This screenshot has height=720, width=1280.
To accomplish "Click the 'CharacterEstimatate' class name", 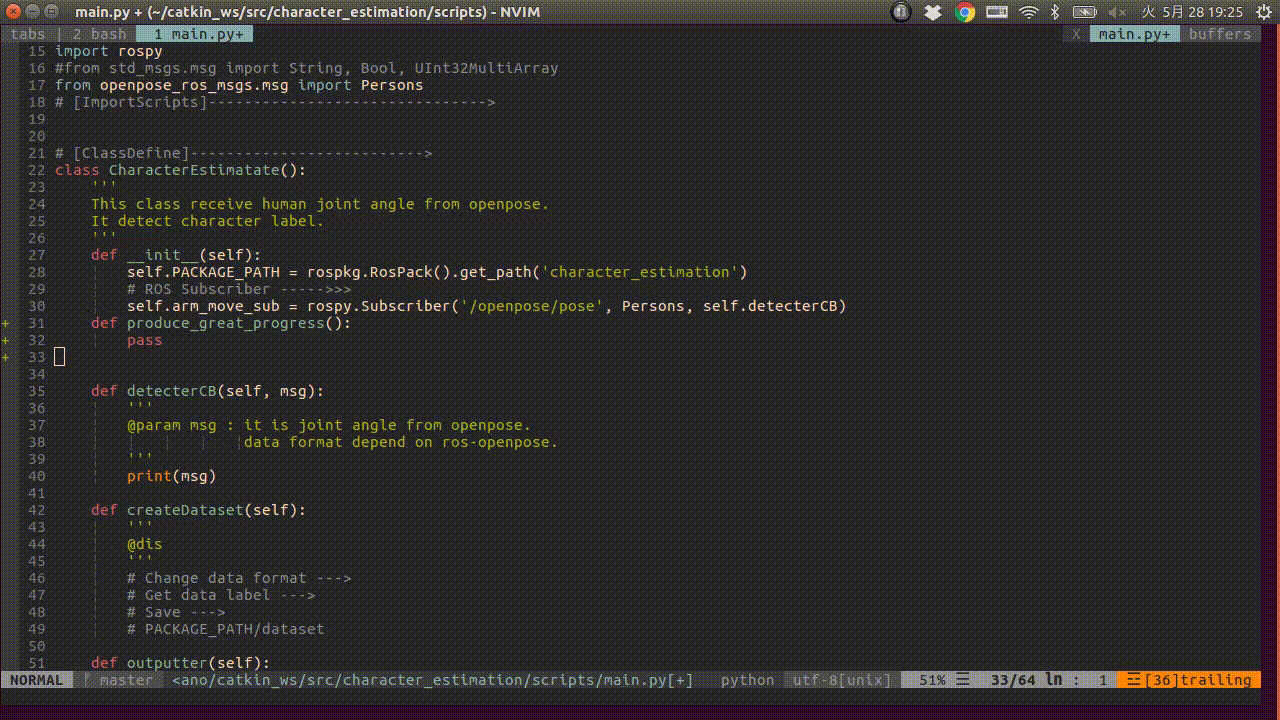I will [x=194, y=170].
